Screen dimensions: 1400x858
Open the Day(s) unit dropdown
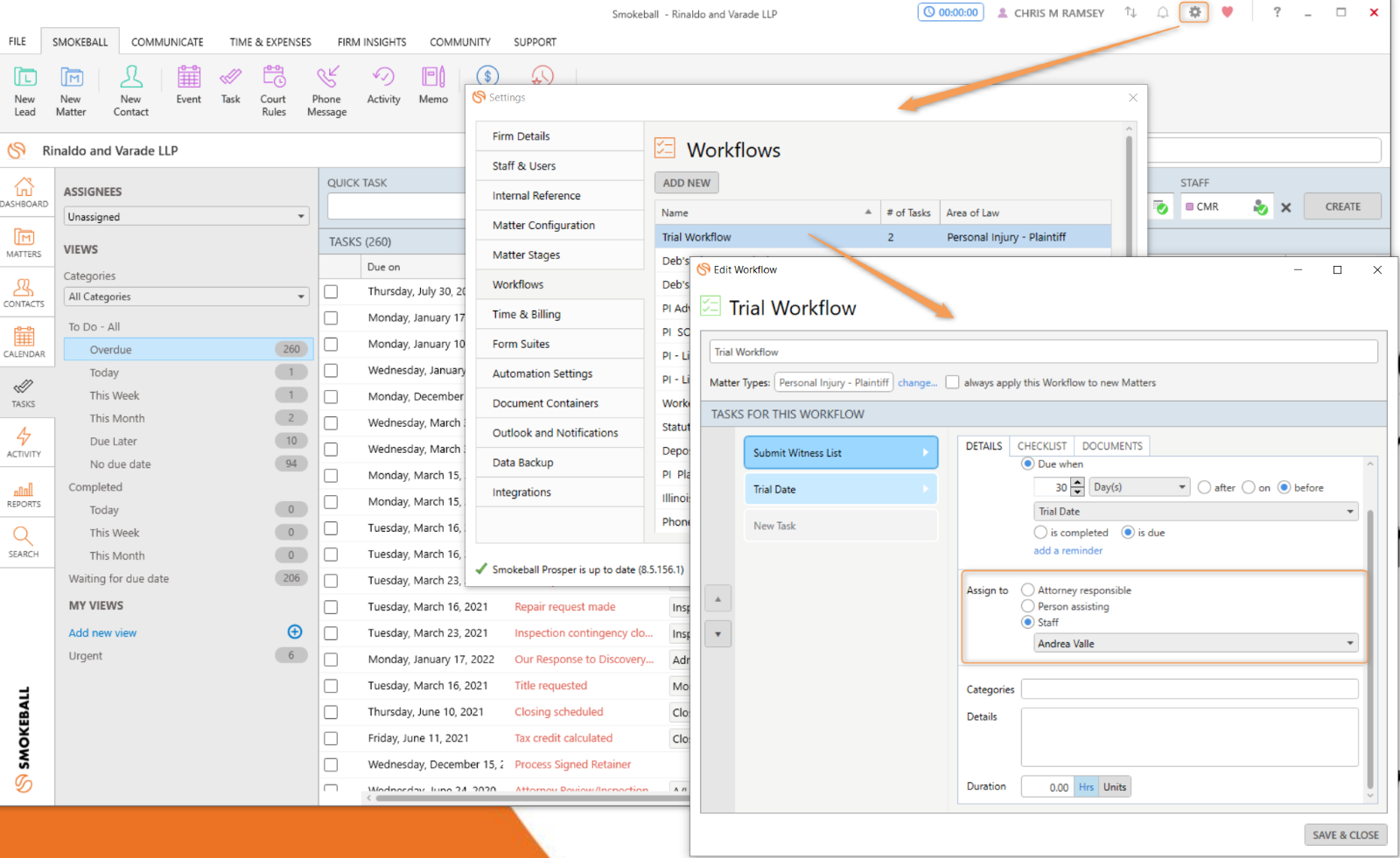pyautogui.click(x=1140, y=487)
